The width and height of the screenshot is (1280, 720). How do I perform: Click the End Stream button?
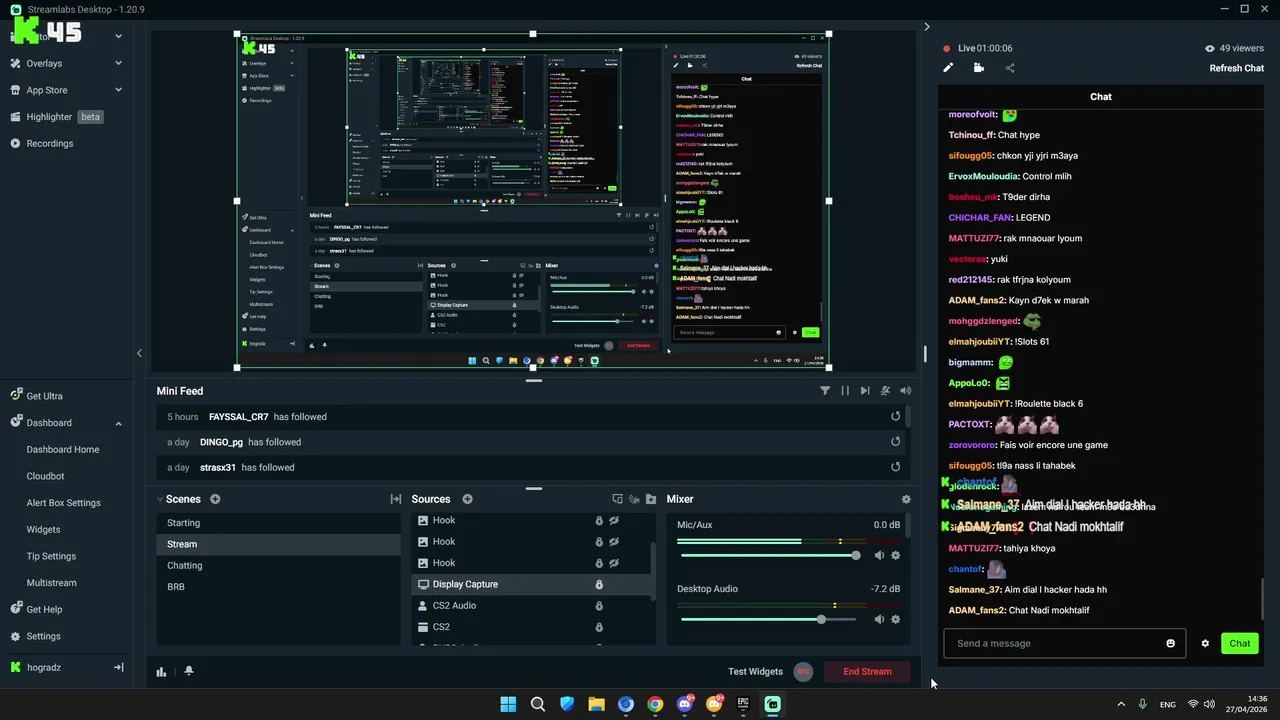point(867,672)
